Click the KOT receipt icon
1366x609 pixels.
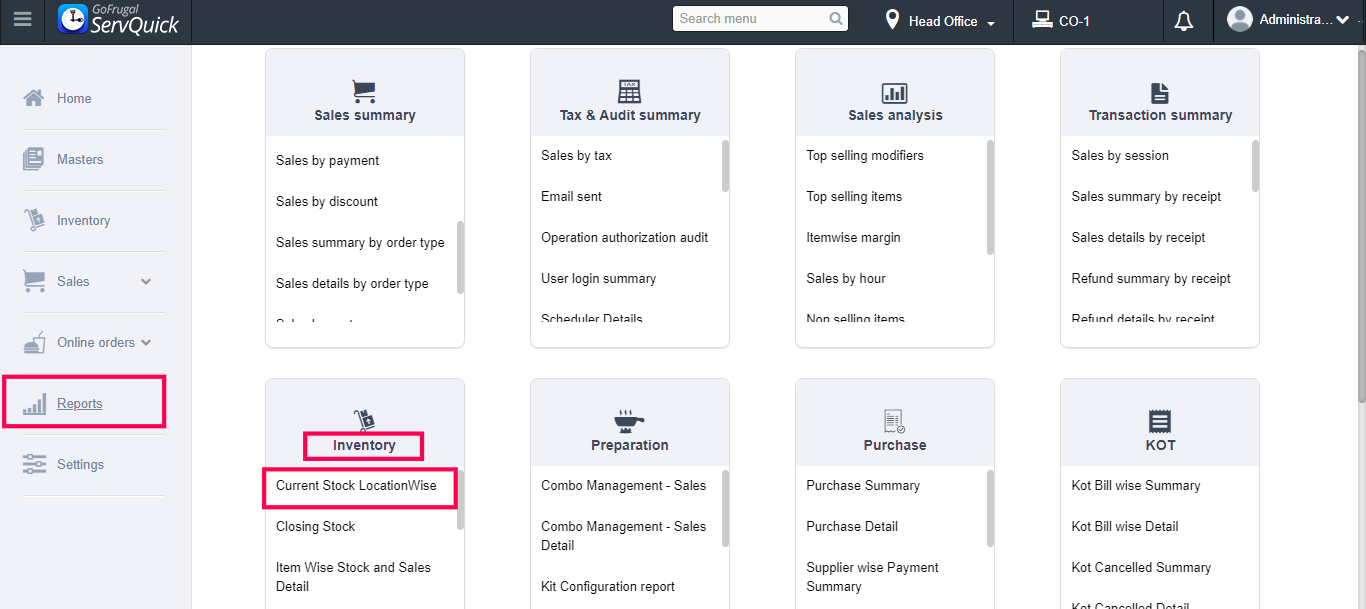click(1160, 421)
